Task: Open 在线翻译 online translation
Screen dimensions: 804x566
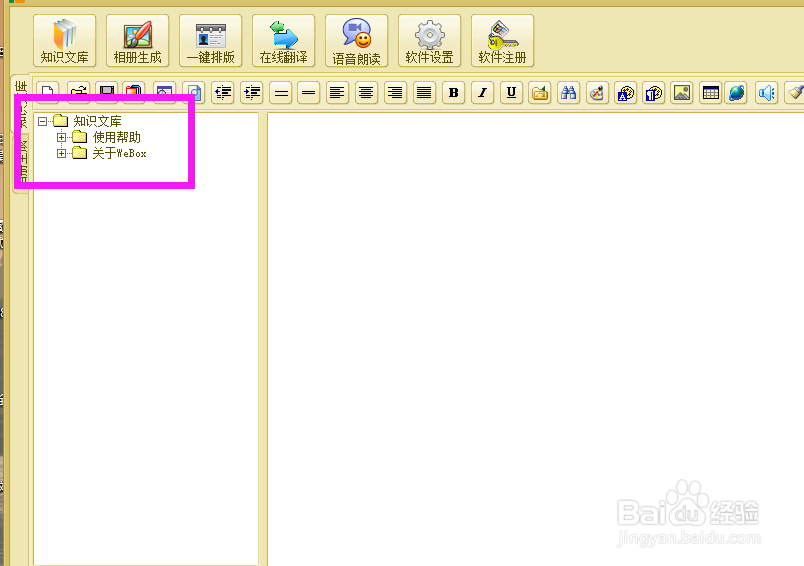Action: tap(284, 41)
